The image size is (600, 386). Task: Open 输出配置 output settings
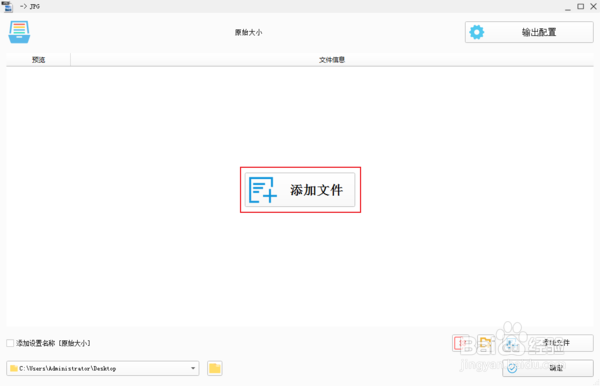pos(529,32)
